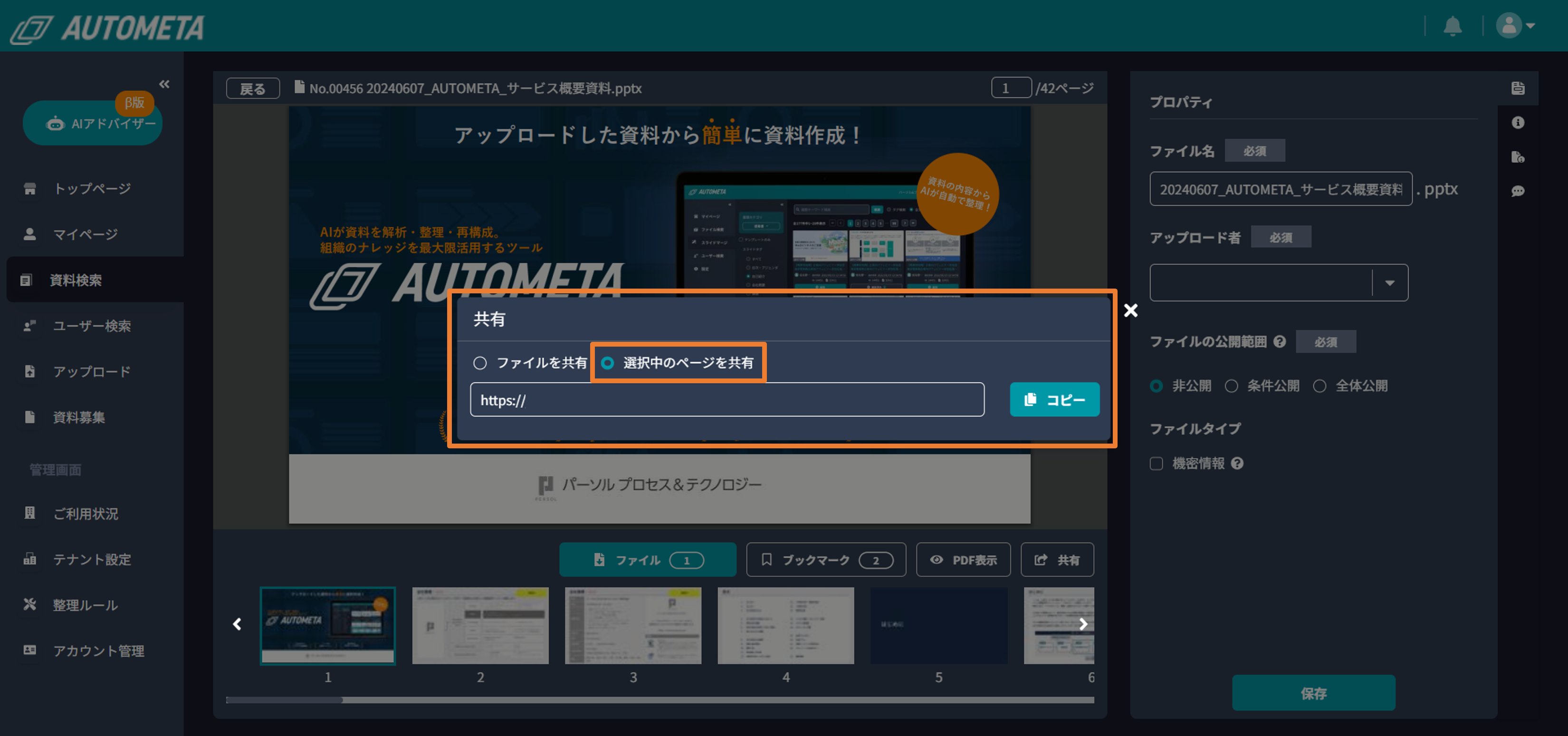Open properties document icon in right rail

click(1518, 88)
